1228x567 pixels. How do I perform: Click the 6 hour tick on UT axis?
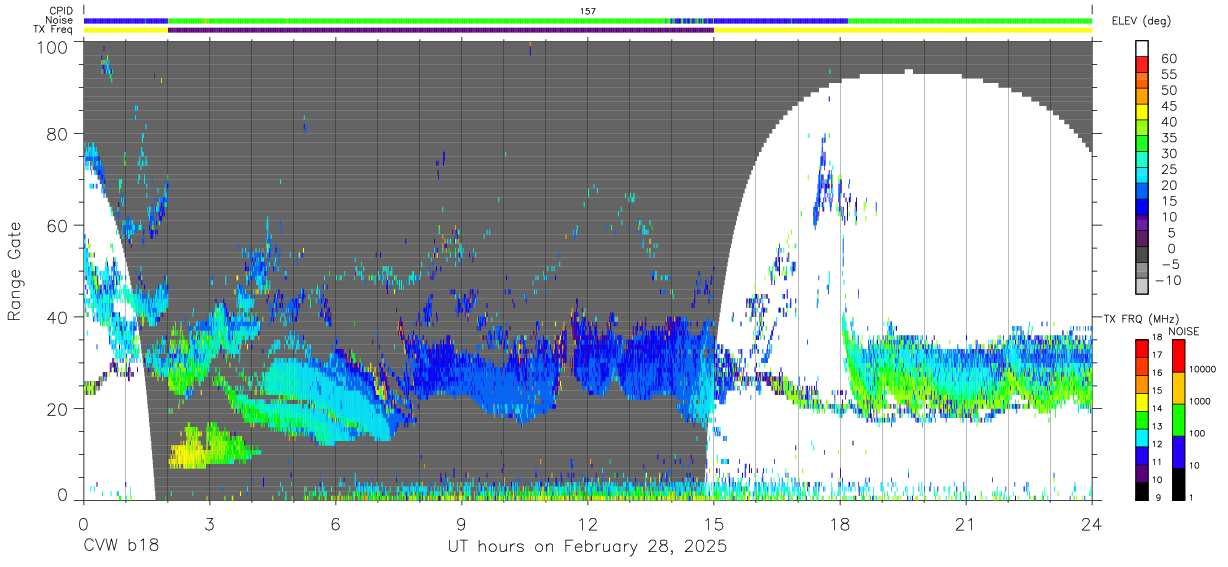(x=335, y=523)
